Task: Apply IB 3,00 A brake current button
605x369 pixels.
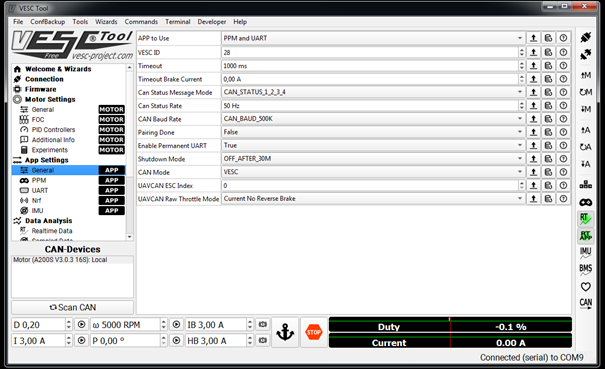Action: click(x=263, y=325)
